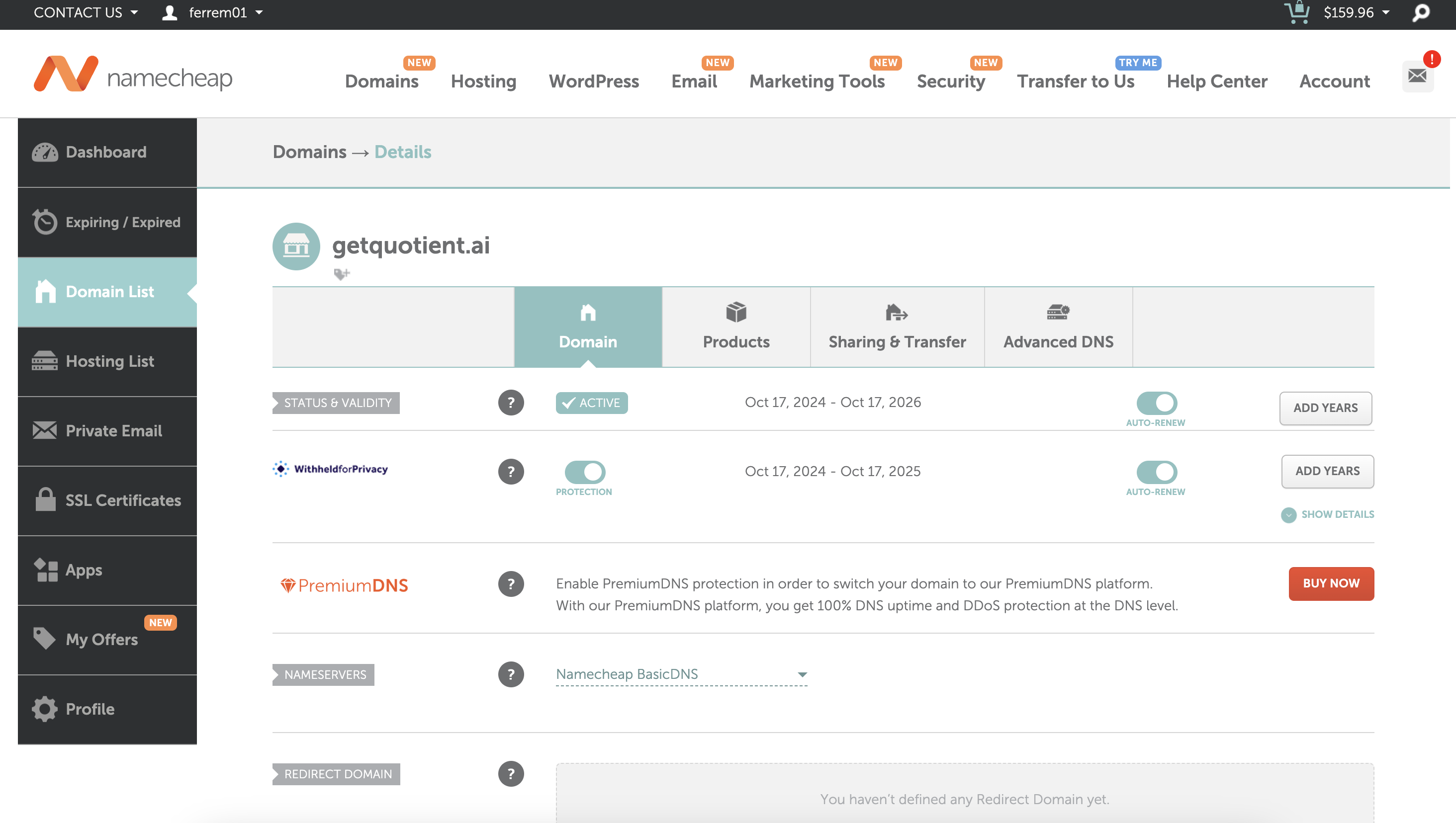1456x823 pixels.
Task: Turn off WithheldforPrivacy protection
Action: [x=584, y=471]
